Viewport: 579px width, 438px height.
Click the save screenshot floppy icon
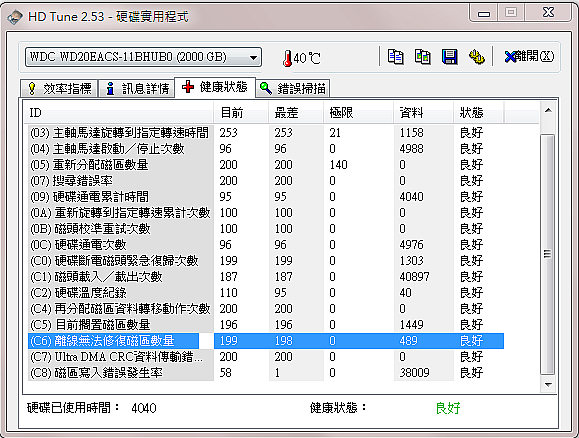(450, 57)
